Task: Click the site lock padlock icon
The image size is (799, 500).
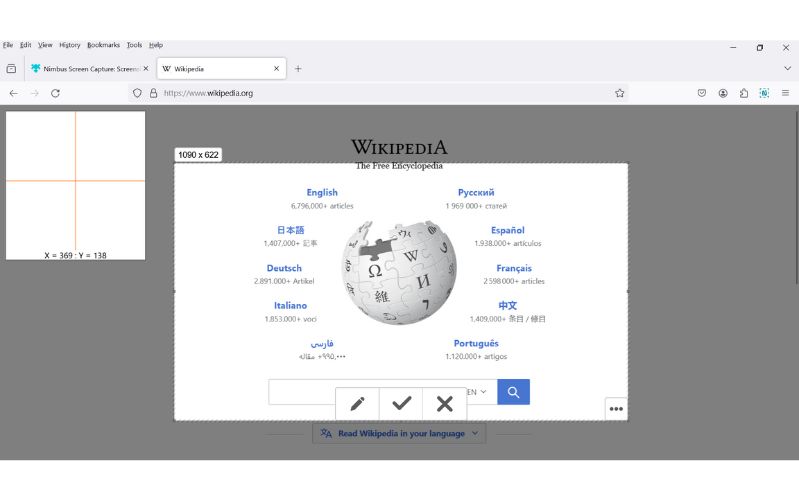Action: point(153,93)
